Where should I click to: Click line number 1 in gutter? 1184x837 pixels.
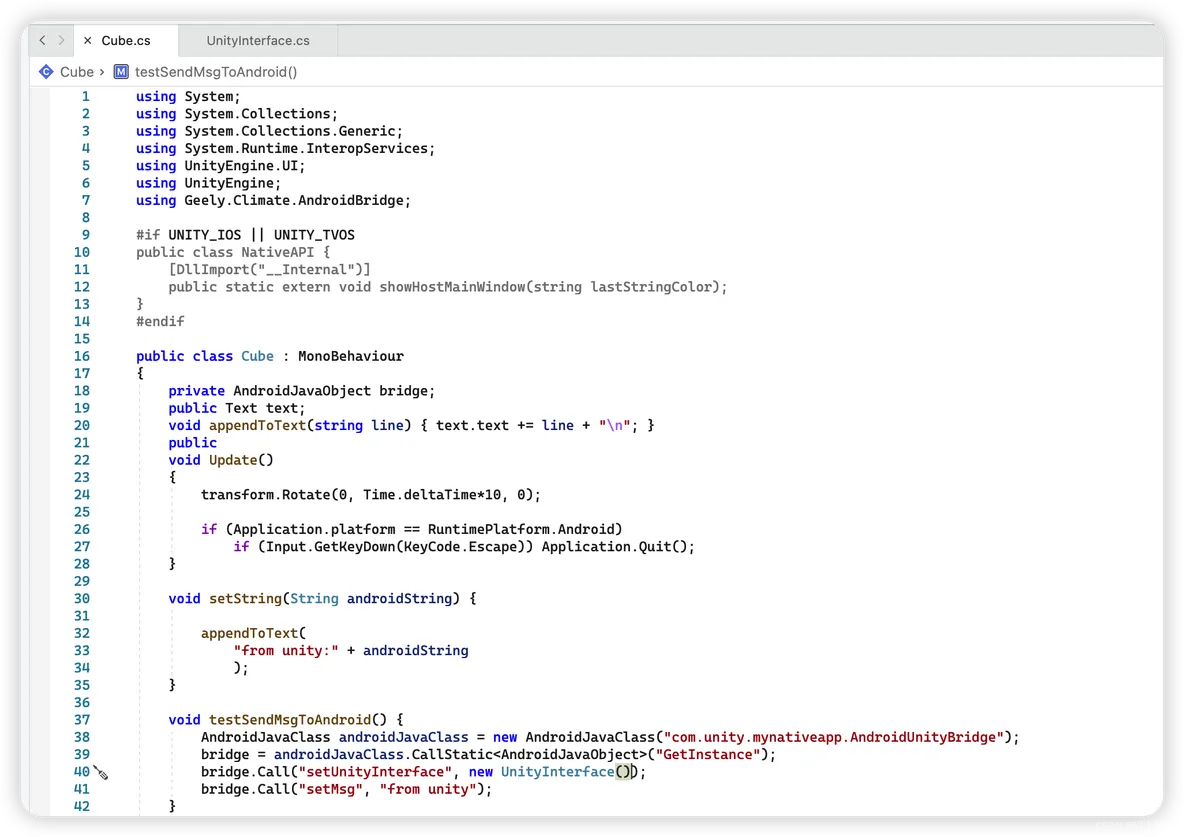click(85, 97)
